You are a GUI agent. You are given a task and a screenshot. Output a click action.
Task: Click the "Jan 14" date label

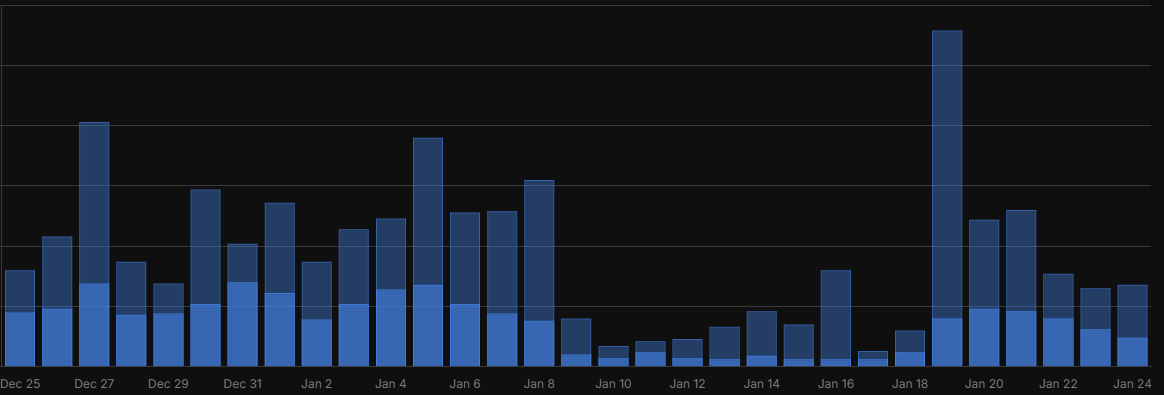tap(762, 384)
